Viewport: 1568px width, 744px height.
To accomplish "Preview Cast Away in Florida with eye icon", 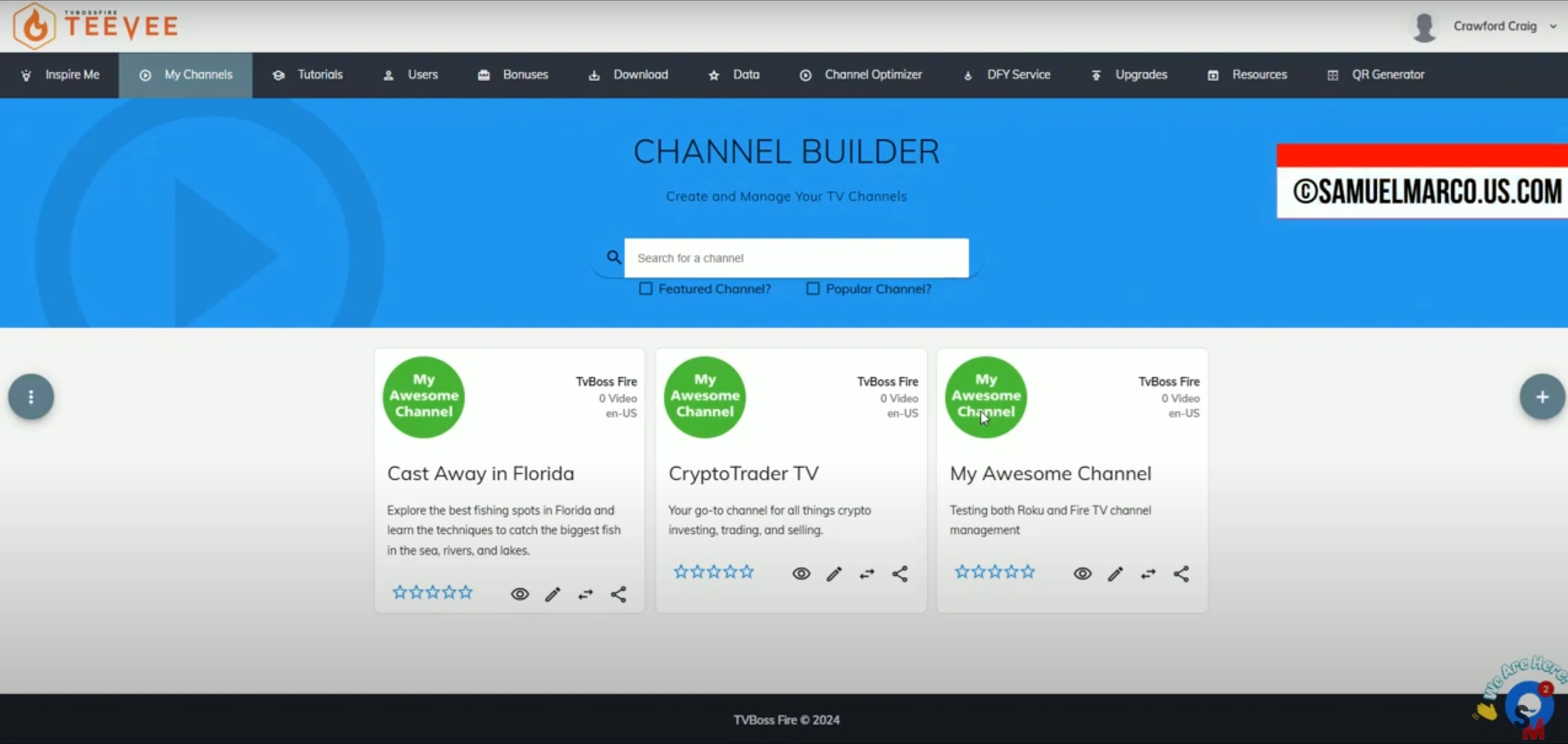I will point(520,594).
